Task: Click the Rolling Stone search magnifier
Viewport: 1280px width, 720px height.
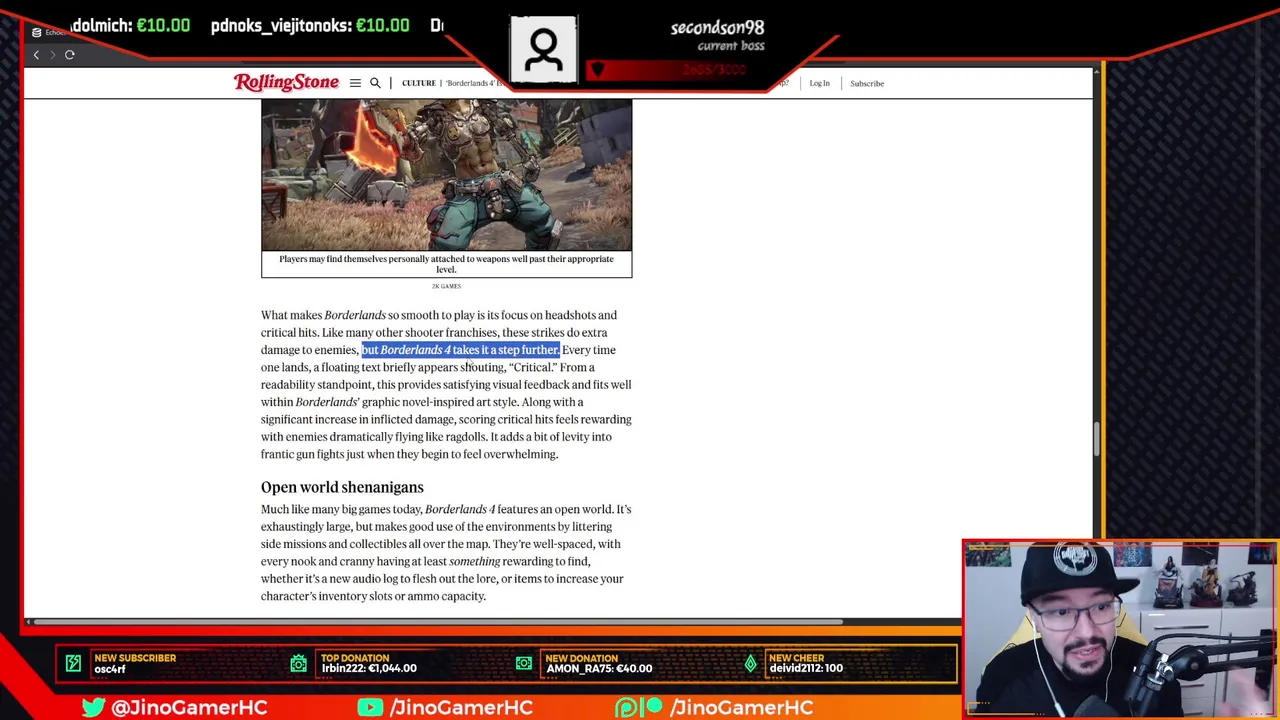Action: (x=375, y=83)
